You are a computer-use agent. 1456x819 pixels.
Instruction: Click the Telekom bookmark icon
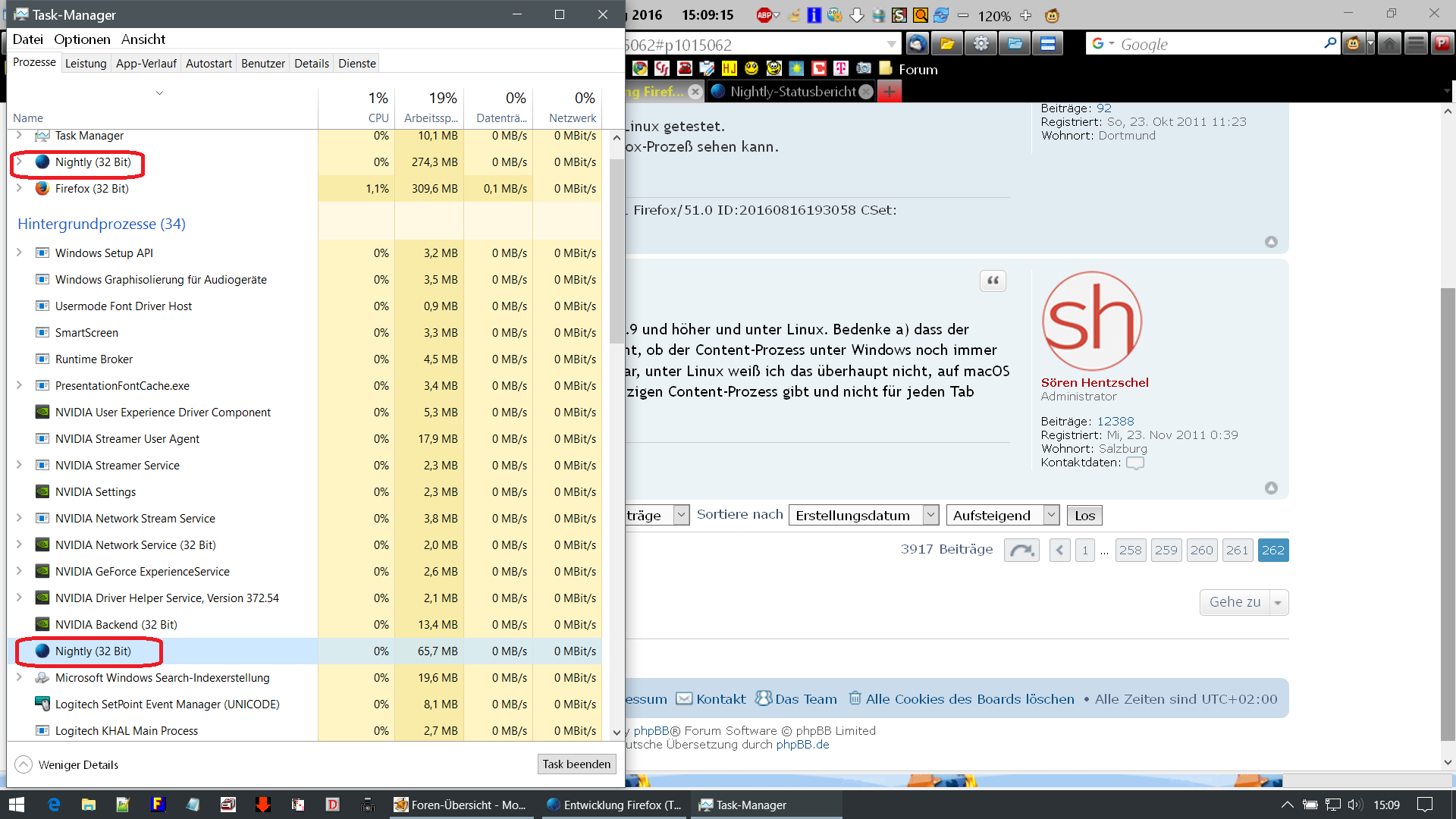840,69
